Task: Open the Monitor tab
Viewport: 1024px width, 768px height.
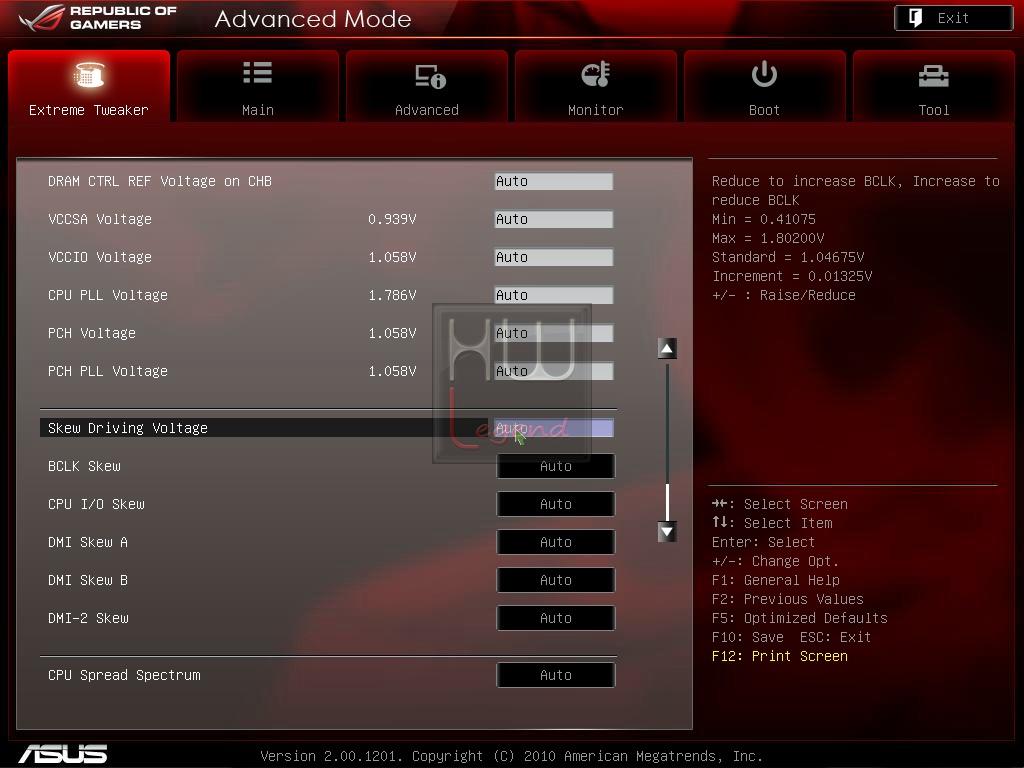Action: click(596, 86)
